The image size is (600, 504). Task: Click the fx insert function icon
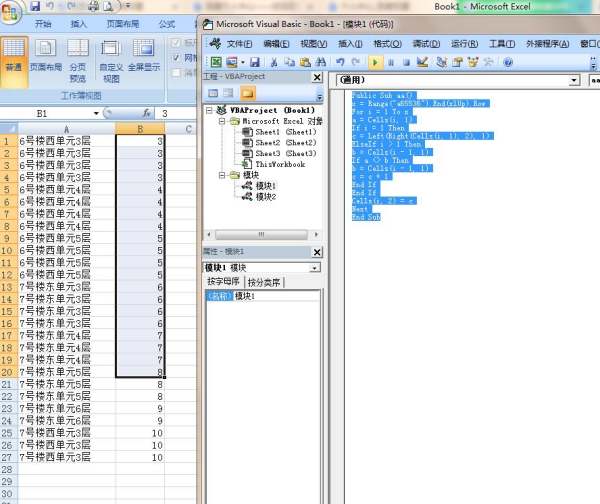coord(147,114)
